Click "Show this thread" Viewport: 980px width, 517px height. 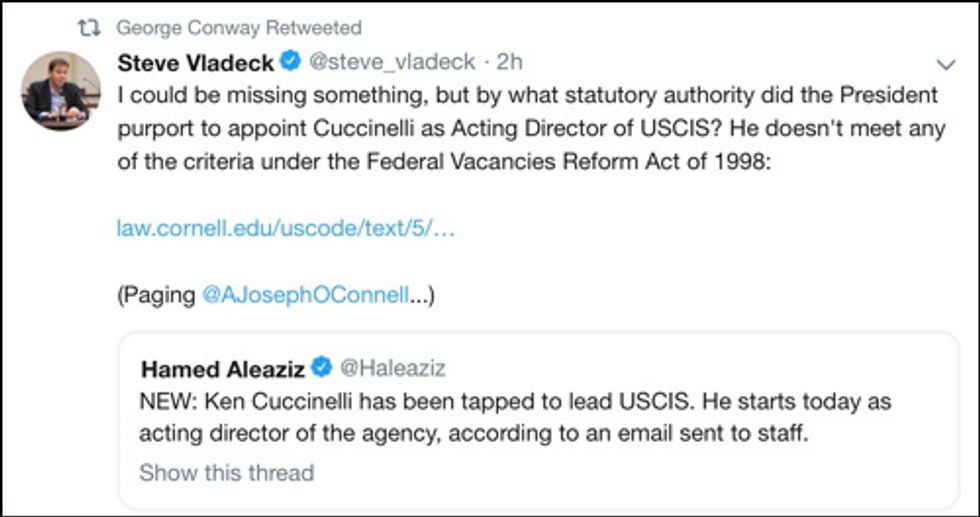[x=226, y=472]
